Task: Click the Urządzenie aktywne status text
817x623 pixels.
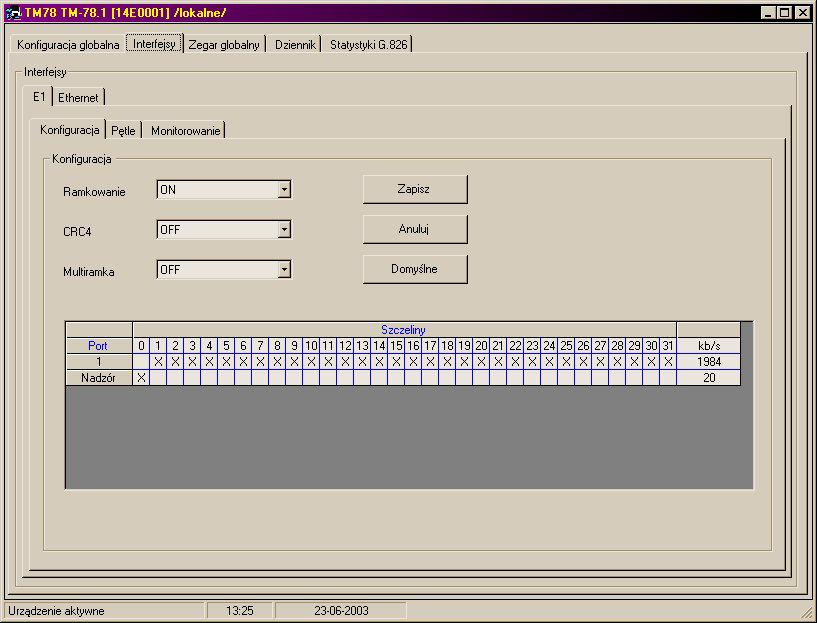Action: [56, 610]
